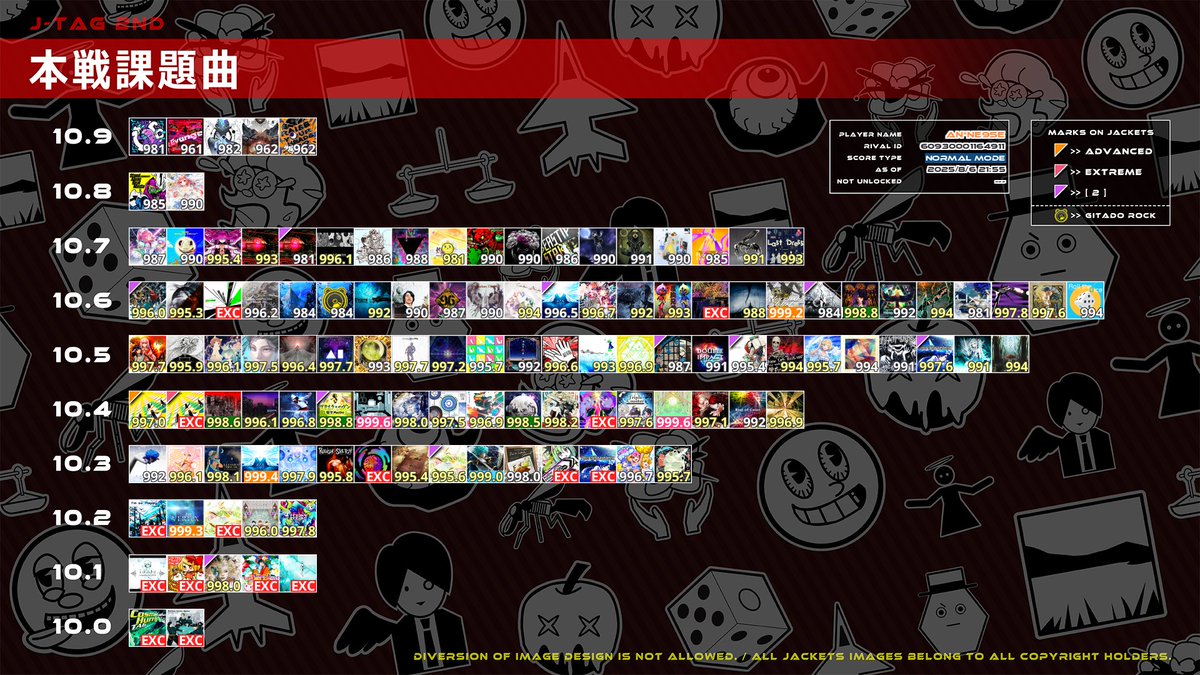Select the 10.5 row jacket scored 997.5
Viewport: 1200px width, 675px height.
click(x=261, y=355)
